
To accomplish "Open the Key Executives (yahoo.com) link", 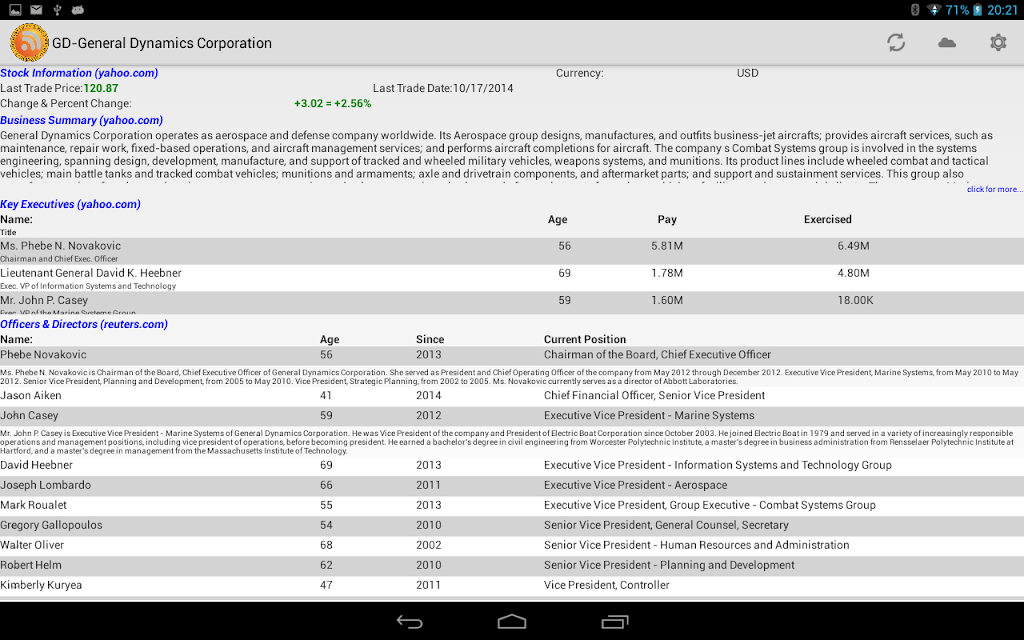I will [71, 204].
